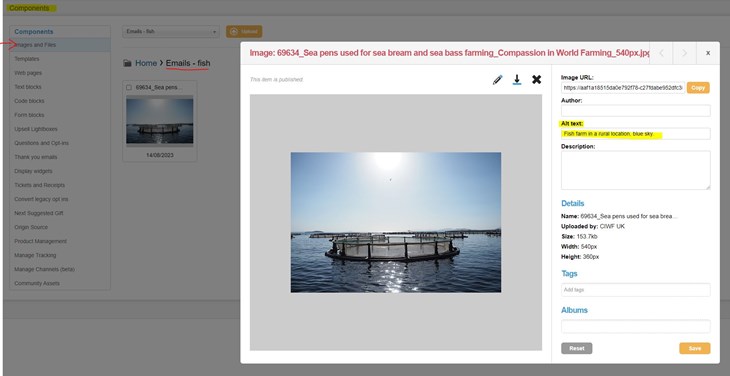The width and height of the screenshot is (730, 376).
Task: Select the Emails - fish breadcrumb
Action: click(x=188, y=63)
